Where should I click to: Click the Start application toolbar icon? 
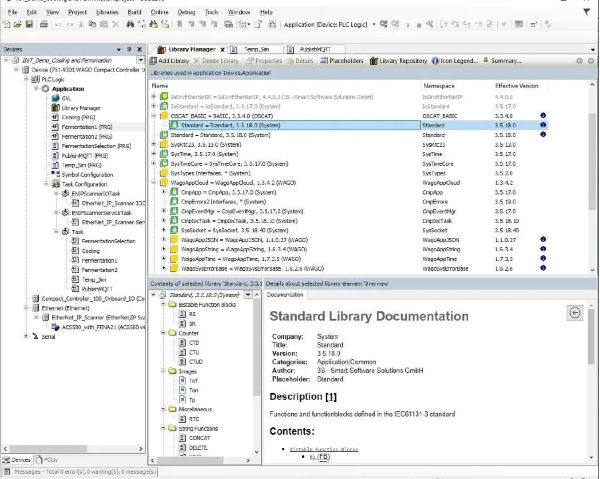coord(408,25)
